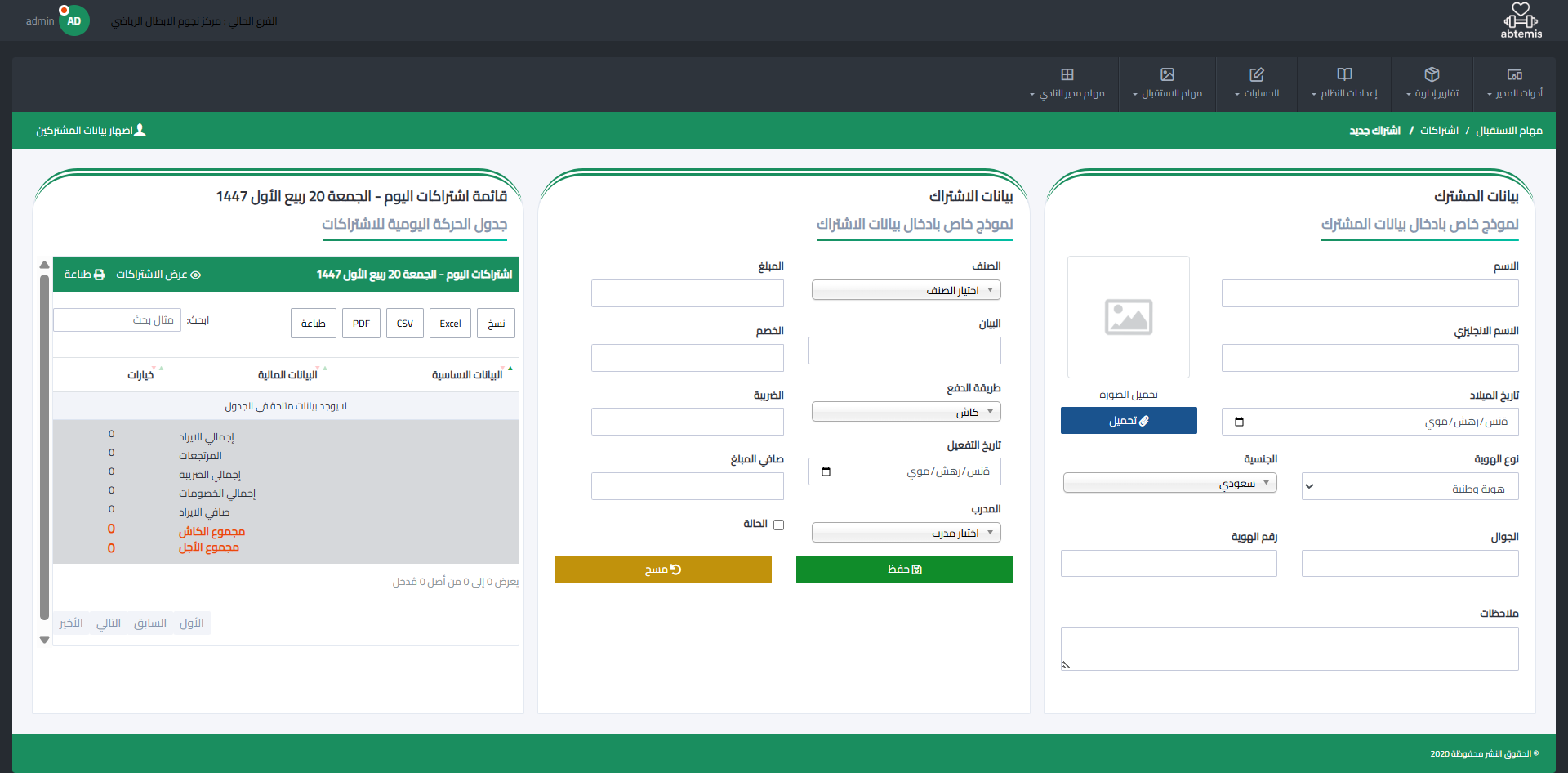Click the image placeholder thumbnail icon
1568x773 pixels.
(x=1128, y=317)
